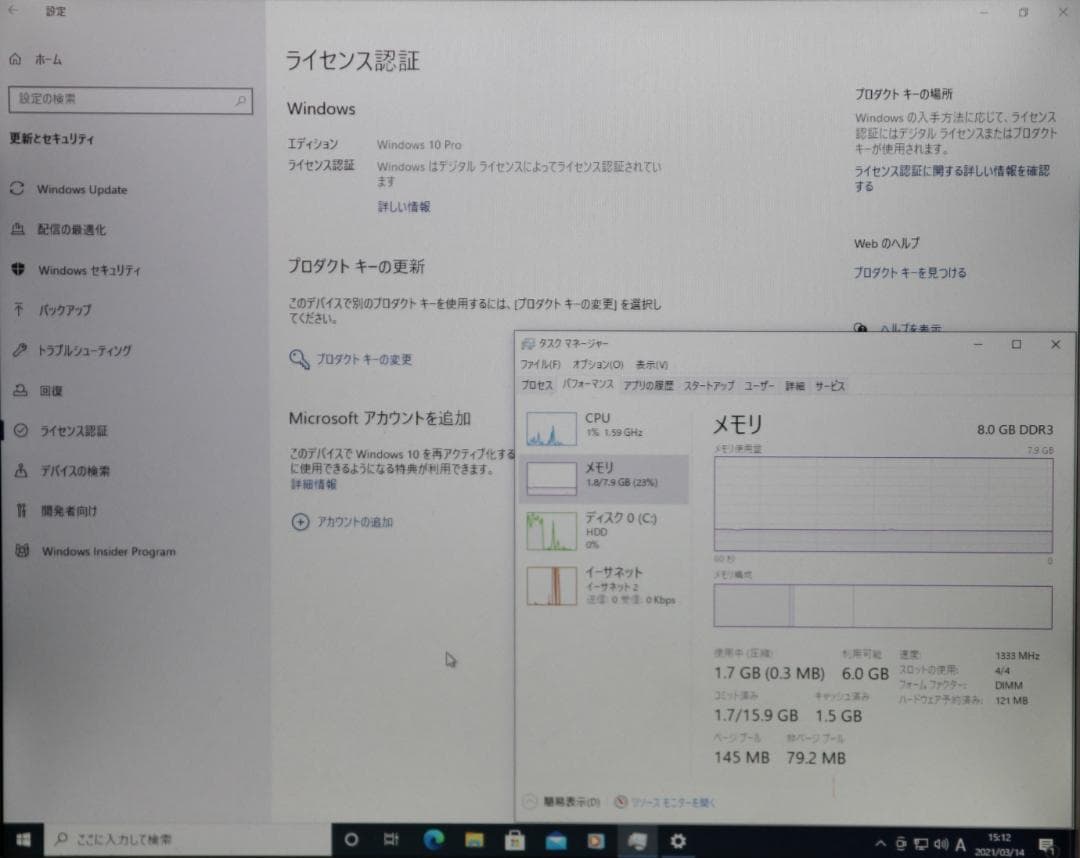Click the プロダクト キーの変更 link
Screen dimensions: 1080x858
click(364, 359)
